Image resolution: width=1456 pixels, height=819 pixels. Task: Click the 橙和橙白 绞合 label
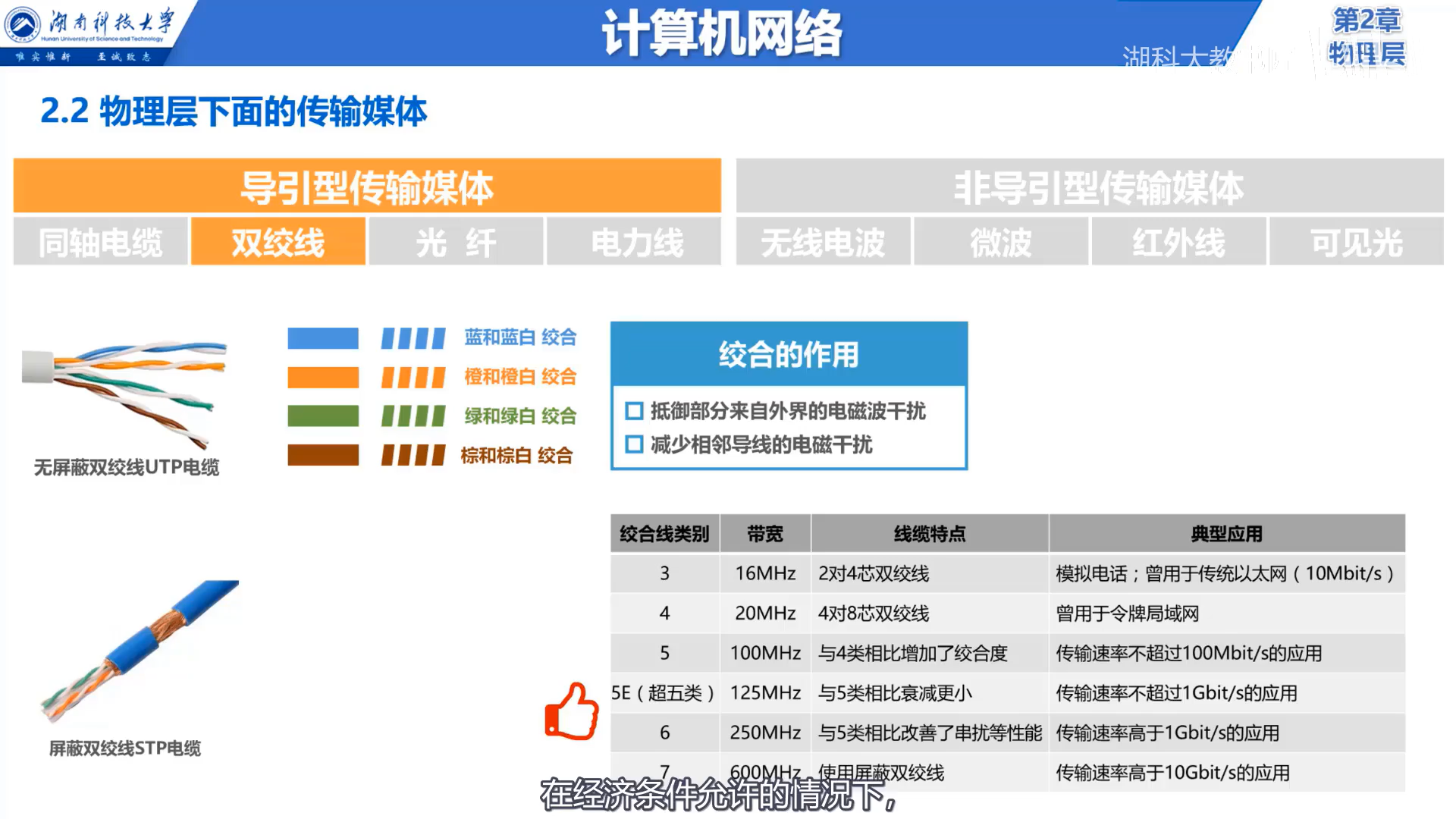(520, 377)
